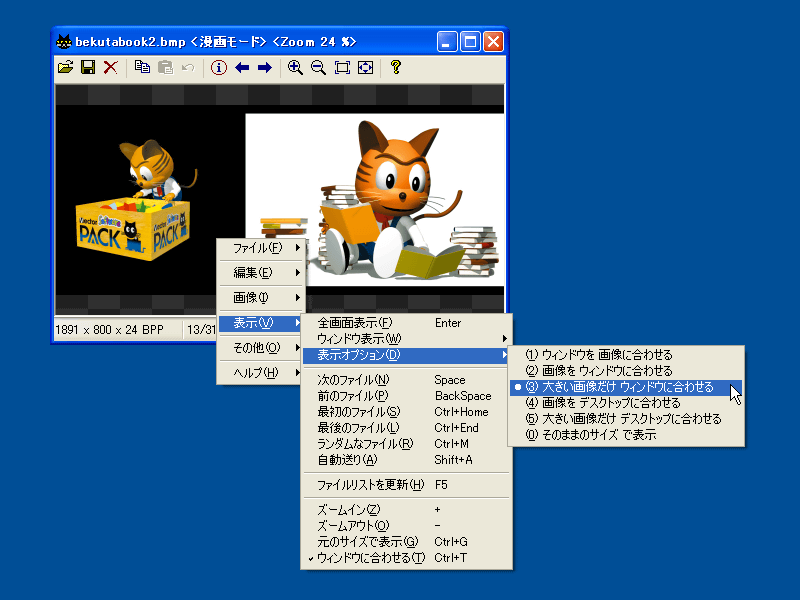Select option ① ウィンドウを画像に合わせる
This screenshot has height=600, width=800.
pos(627,355)
